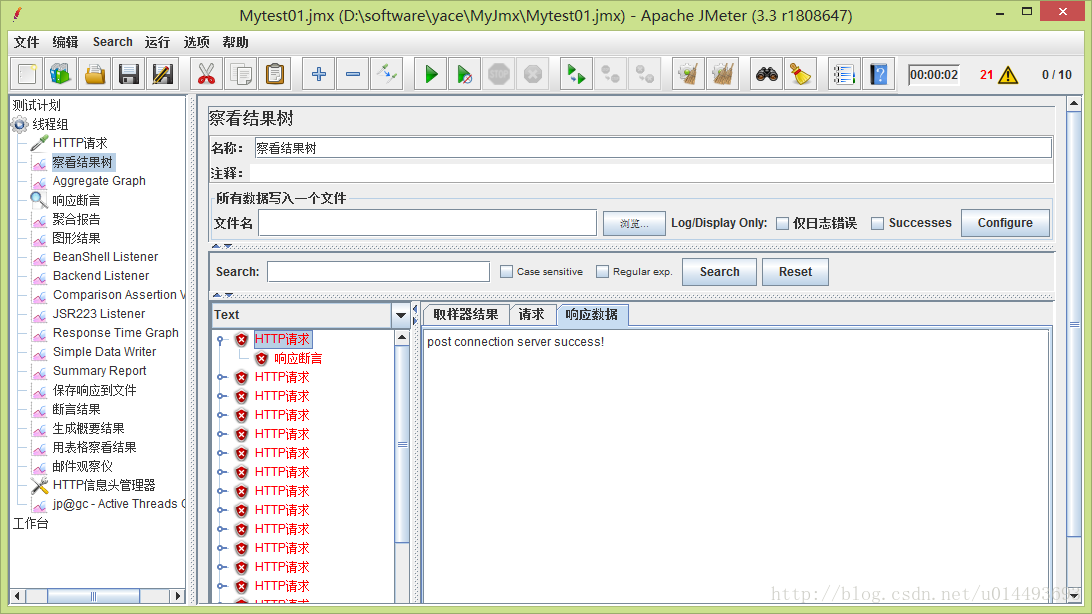This screenshot has height=614, width=1092.
Task: Click the main panel vertical scrollbar
Action: click(x=1074, y=324)
